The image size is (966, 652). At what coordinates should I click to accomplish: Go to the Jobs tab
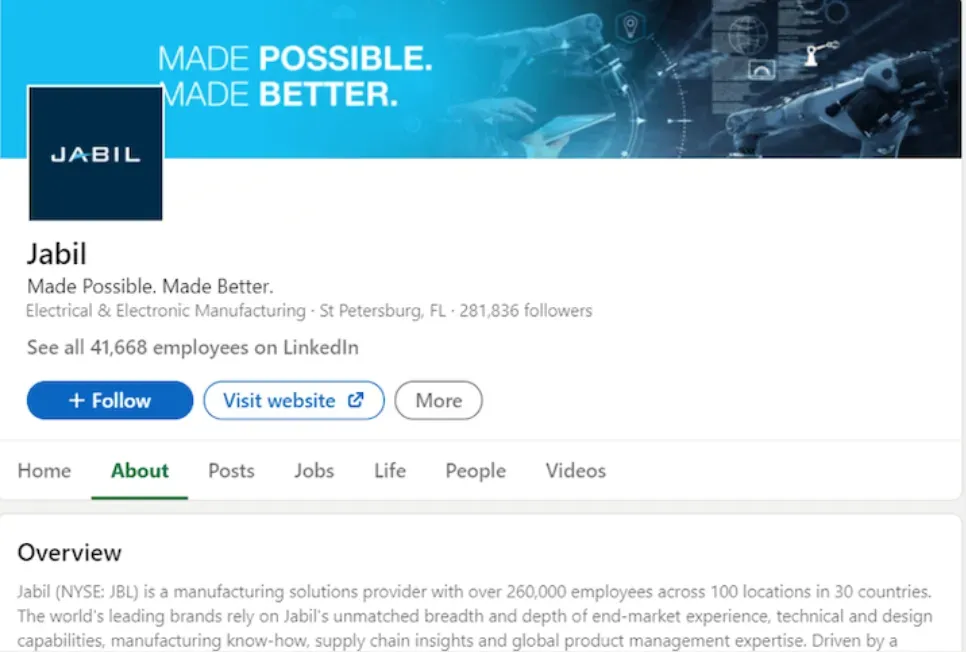coord(314,471)
